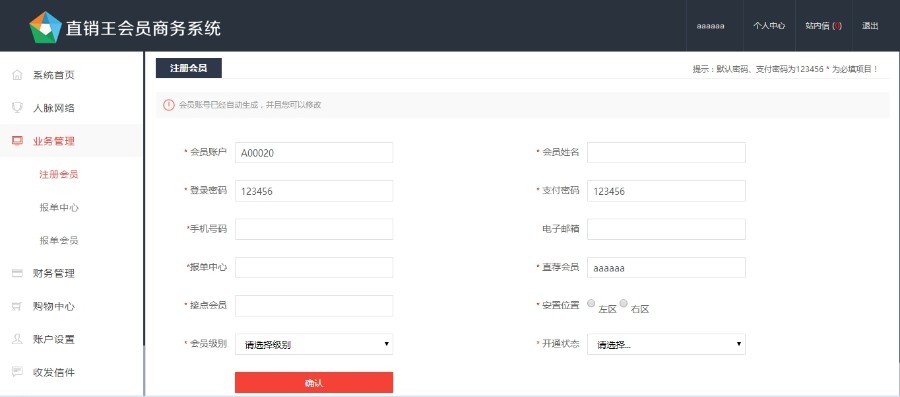Focus the 会员账户 field with A00020
900x397 pixels.
(314, 153)
